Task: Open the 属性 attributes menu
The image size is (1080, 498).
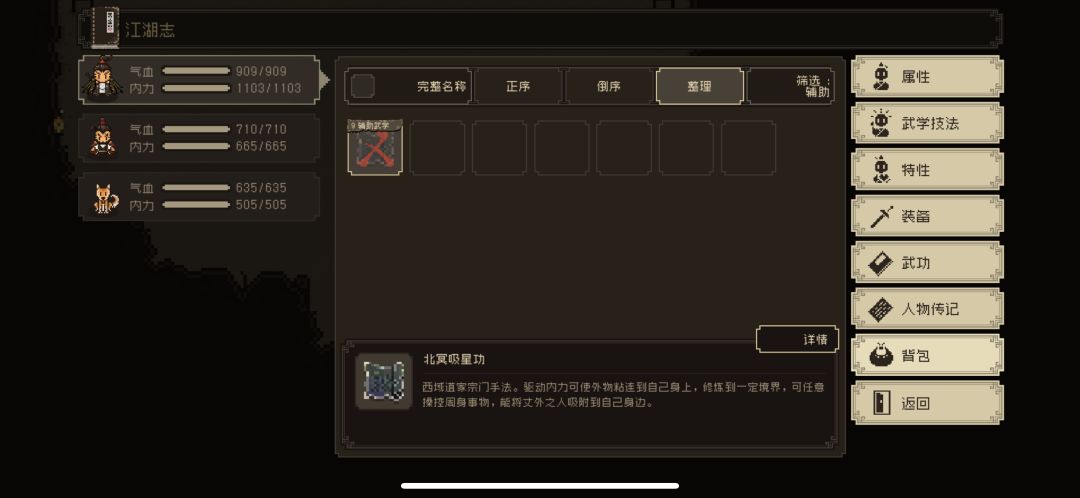Action: [x=927, y=76]
